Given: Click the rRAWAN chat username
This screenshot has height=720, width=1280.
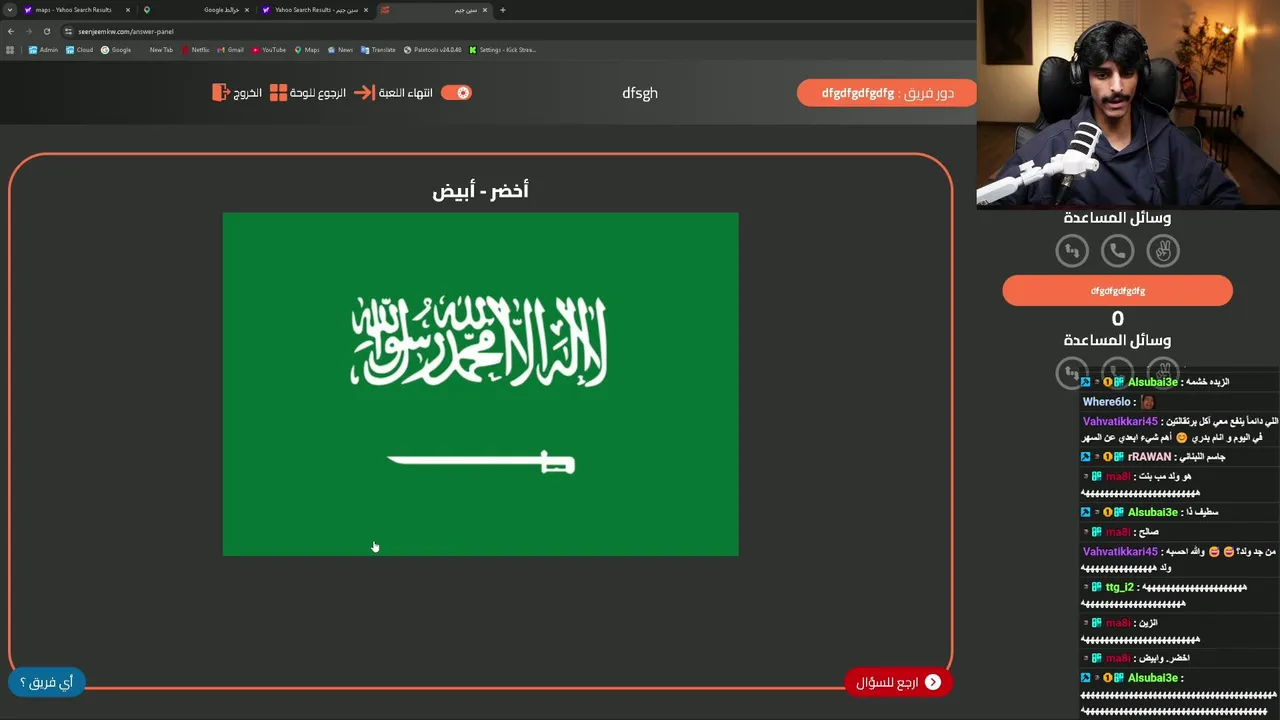Looking at the screenshot, I should (x=1149, y=457).
